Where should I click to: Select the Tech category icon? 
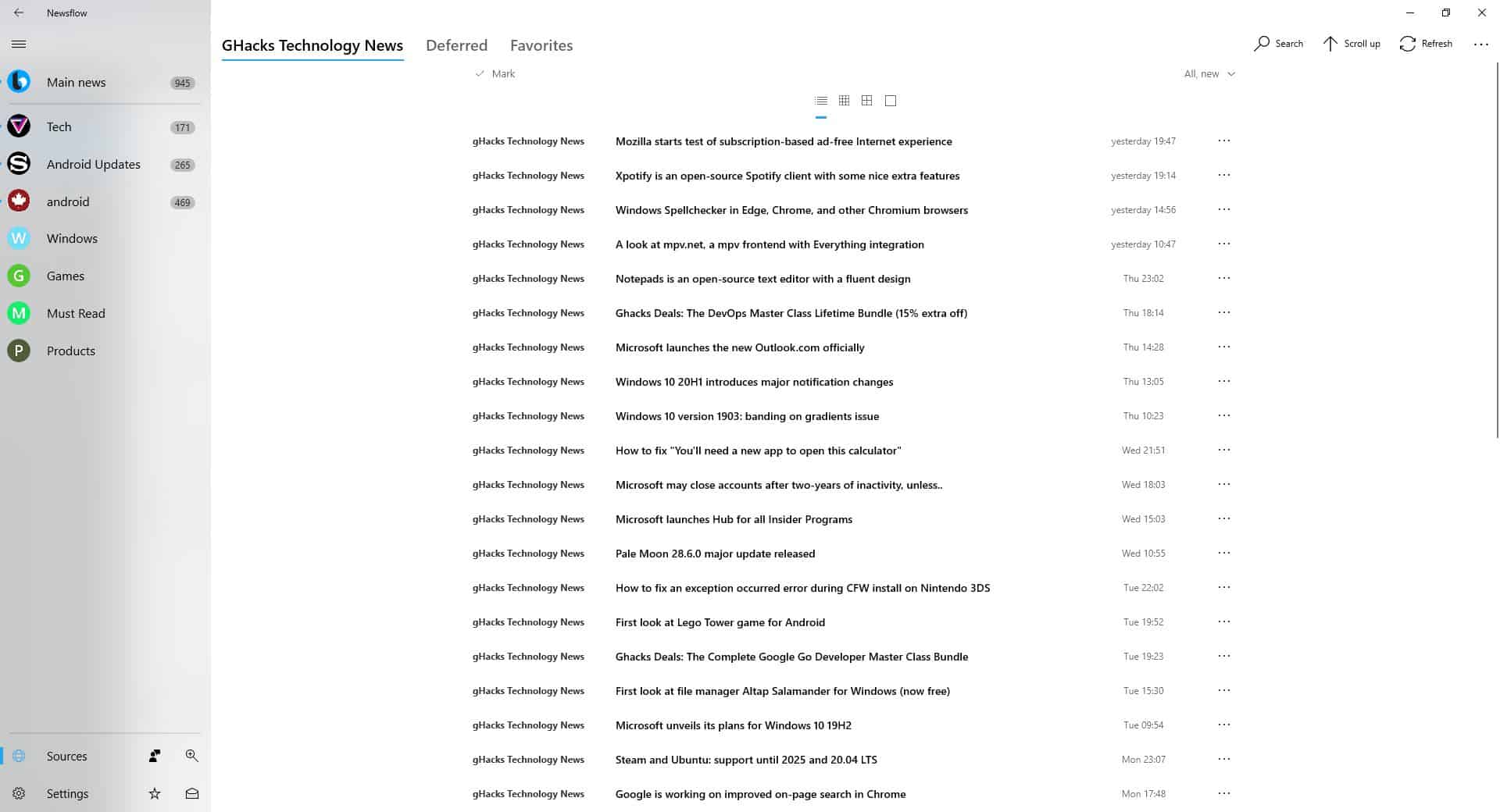(19, 126)
